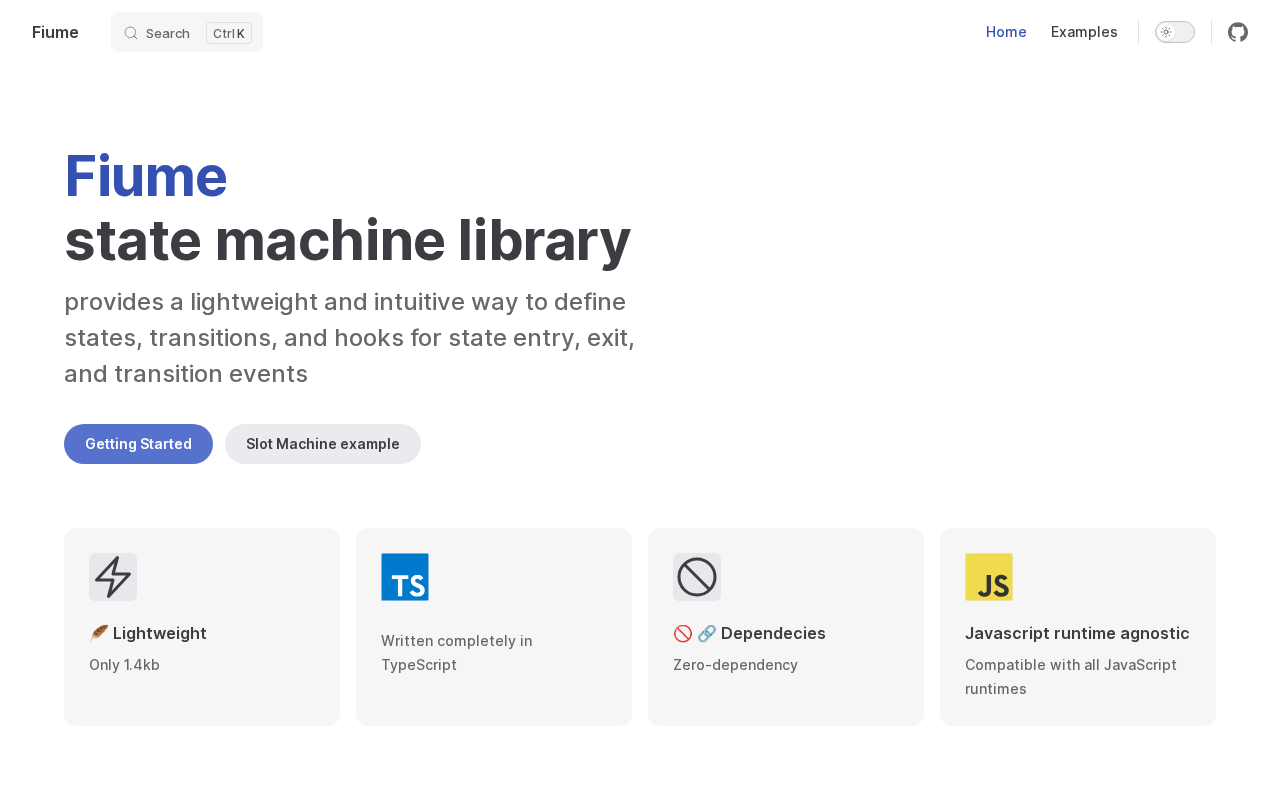
Task: Click the prohibited circle Dependencies icon
Action: [x=697, y=577]
